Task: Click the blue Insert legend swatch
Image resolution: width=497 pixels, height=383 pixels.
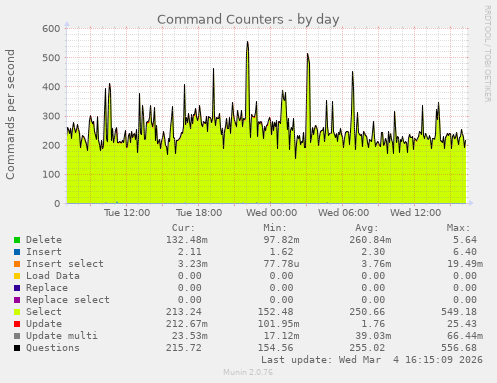Action: pos(17,252)
